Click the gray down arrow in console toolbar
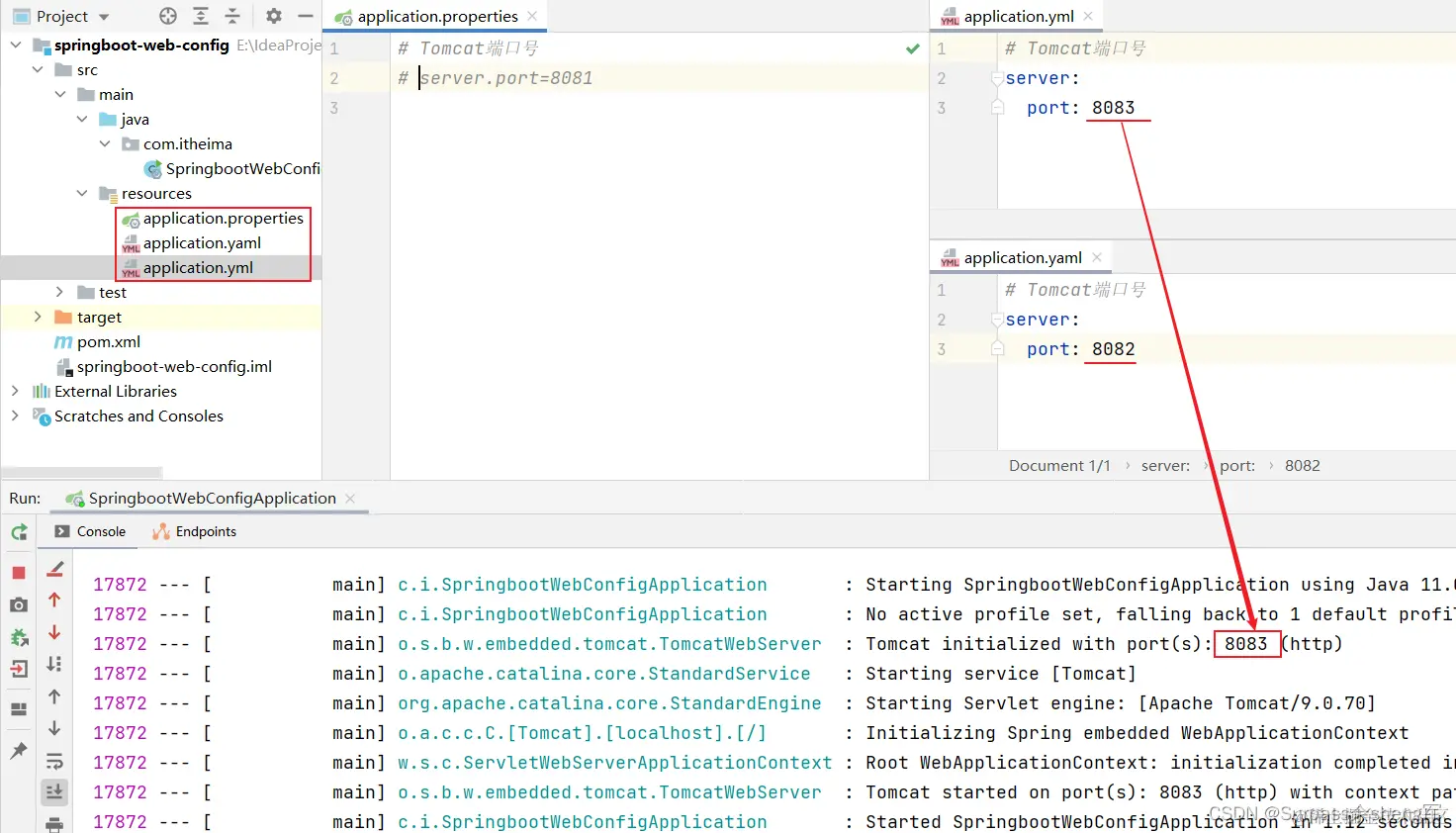Viewport: 1456px width, 833px height. [54, 728]
